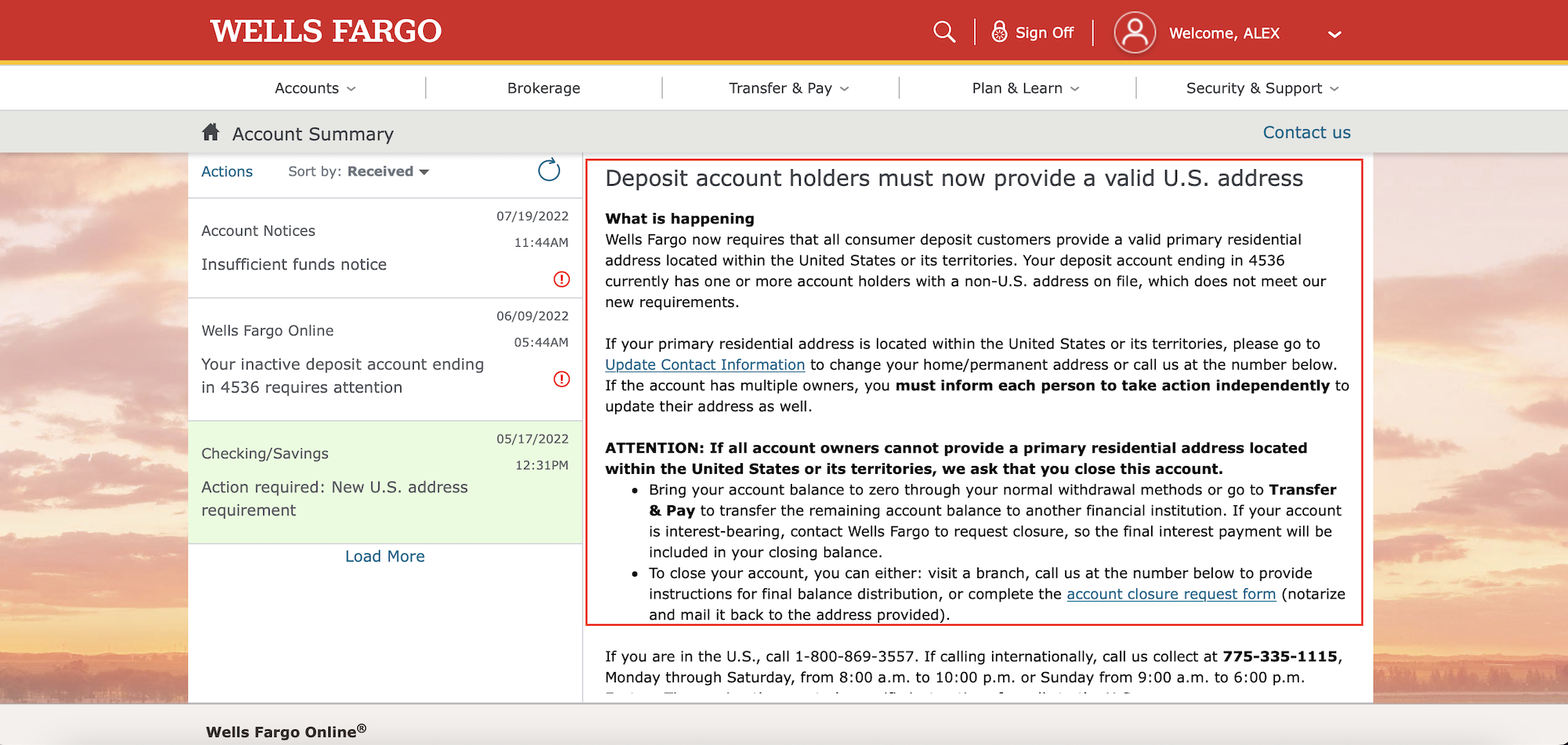The image size is (1568, 745).
Task: Click the Wells Fargo logo
Action: click(x=326, y=31)
